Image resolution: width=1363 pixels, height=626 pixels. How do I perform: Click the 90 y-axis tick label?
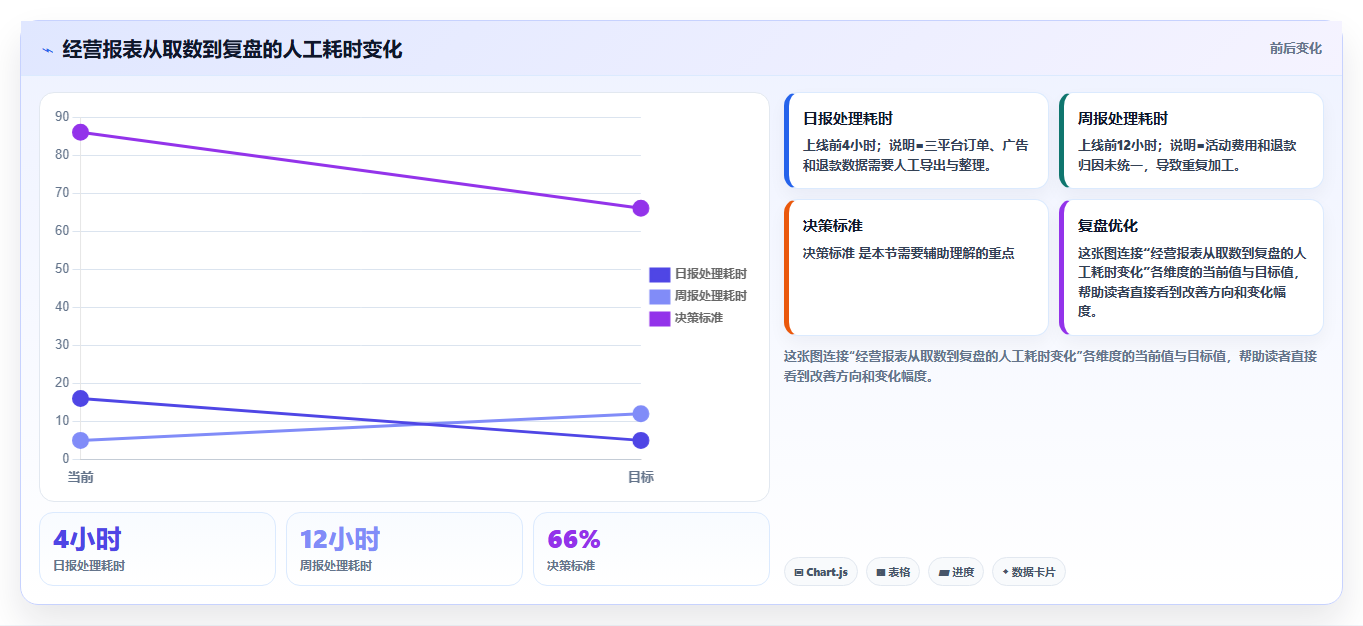[62, 117]
